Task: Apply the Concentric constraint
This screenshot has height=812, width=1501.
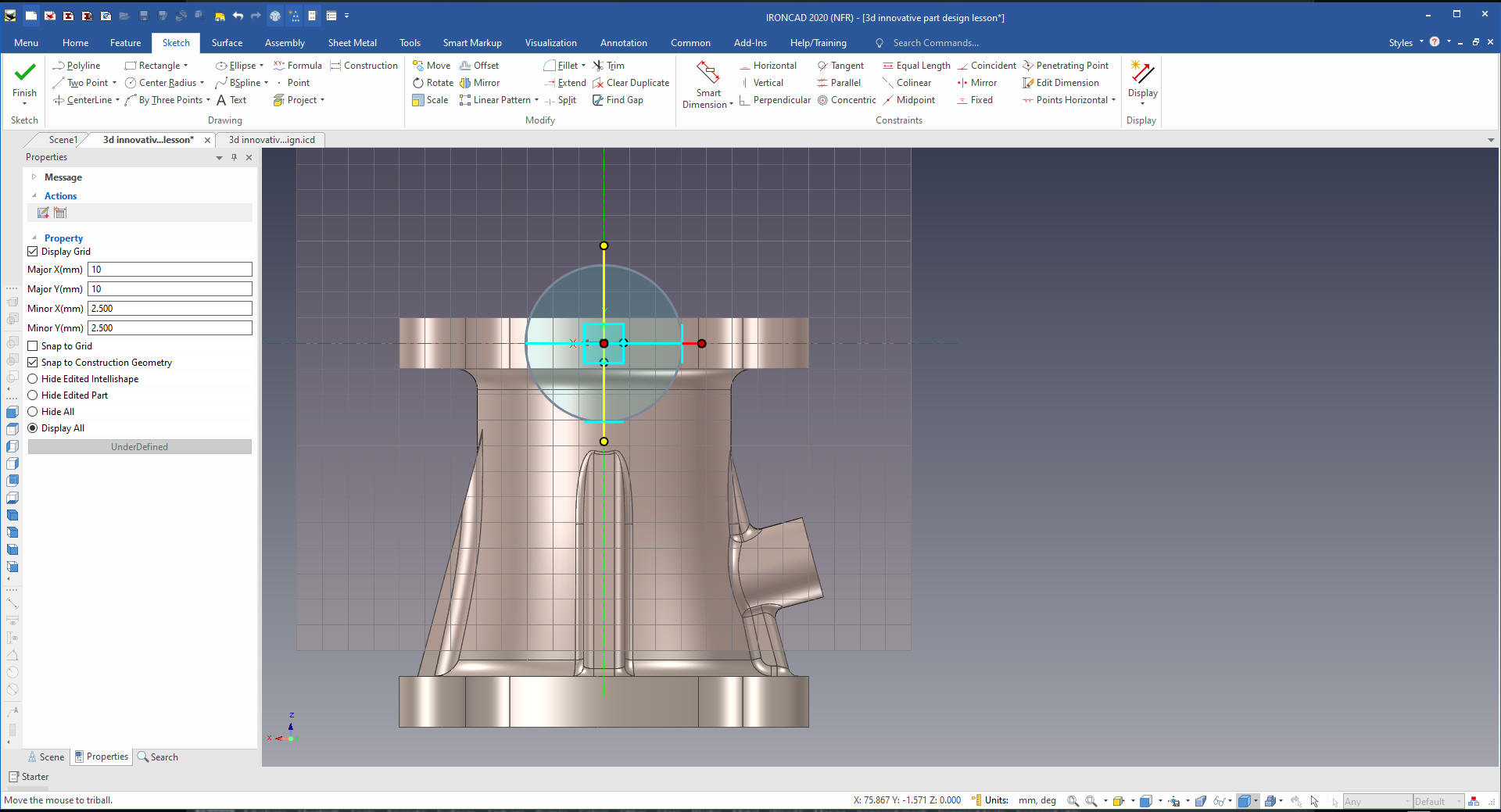Action: (847, 100)
